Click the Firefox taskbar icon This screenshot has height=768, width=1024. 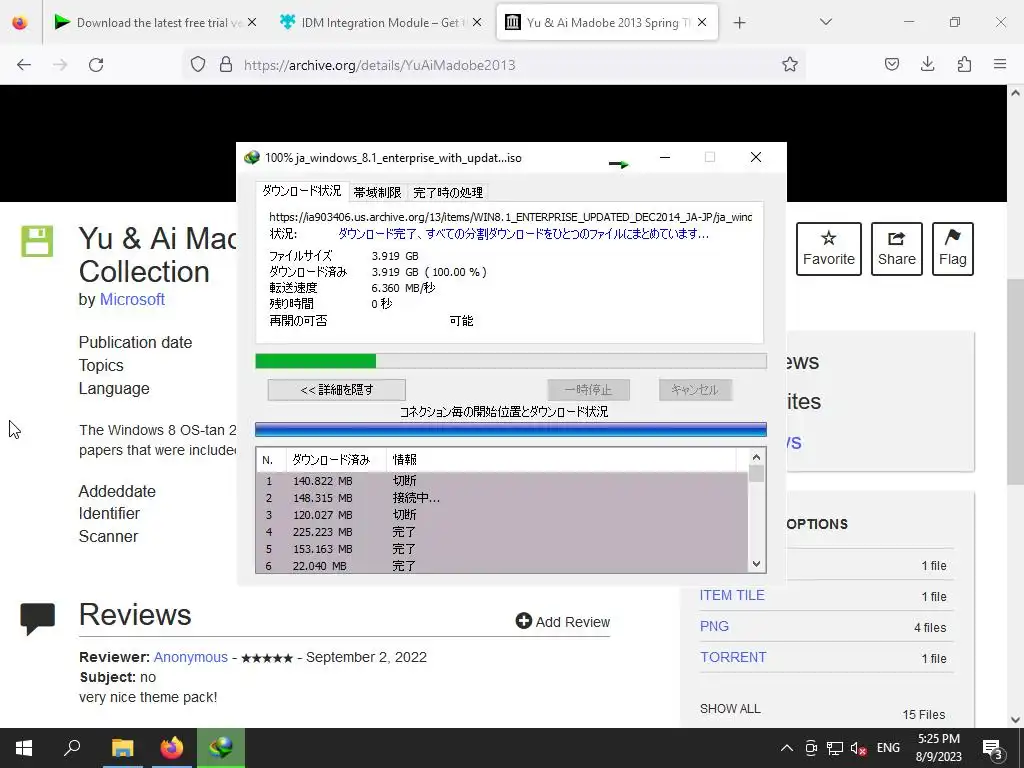(172, 748)
